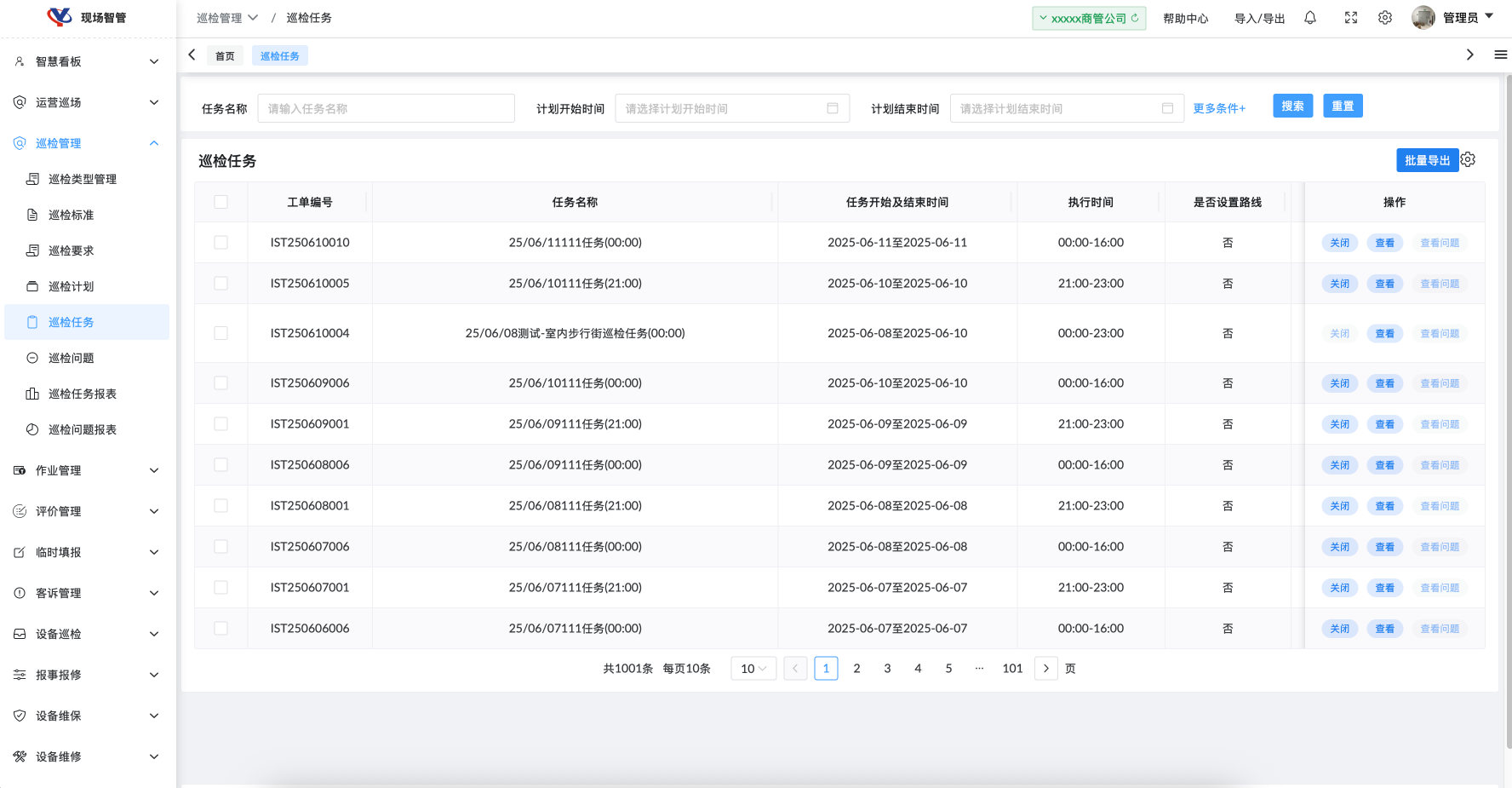Screen dimensions: 1512x788
Task: Click the administrator avatar picture
Action: (1423, 18)
